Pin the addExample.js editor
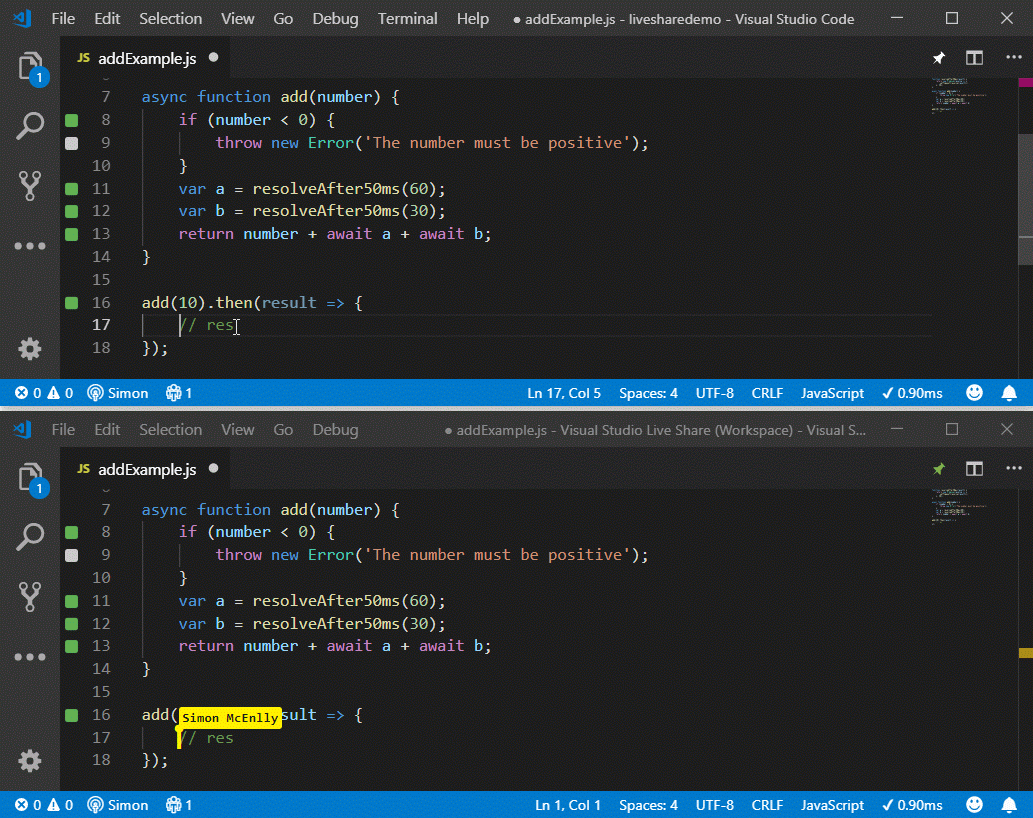 (x=938, y=58)
